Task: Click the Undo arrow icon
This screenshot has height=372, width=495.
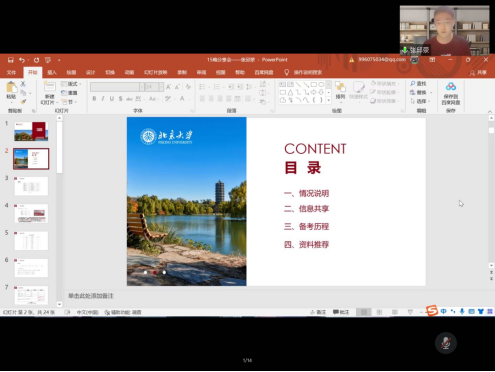Action: click(x=22, y=60)
